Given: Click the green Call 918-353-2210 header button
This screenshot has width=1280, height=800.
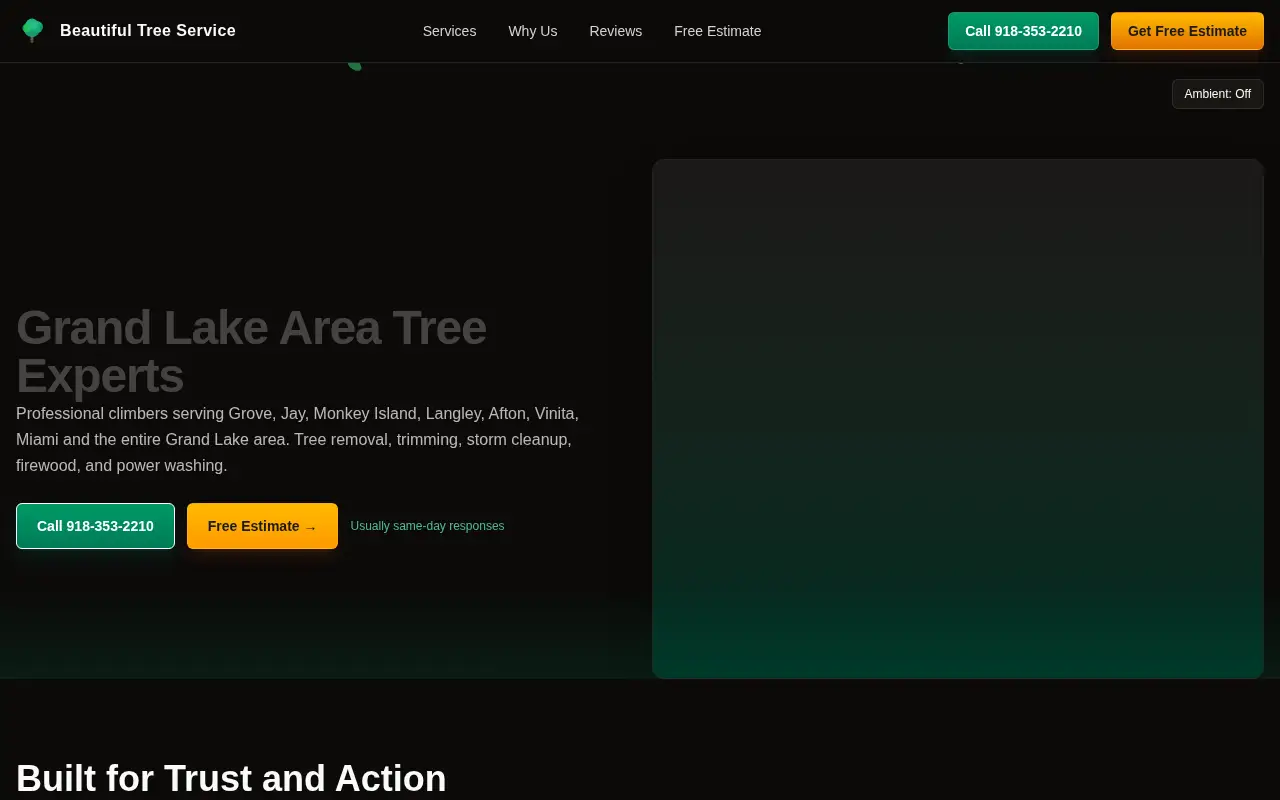Looking at the screenshot, I should coord(1023,31).
